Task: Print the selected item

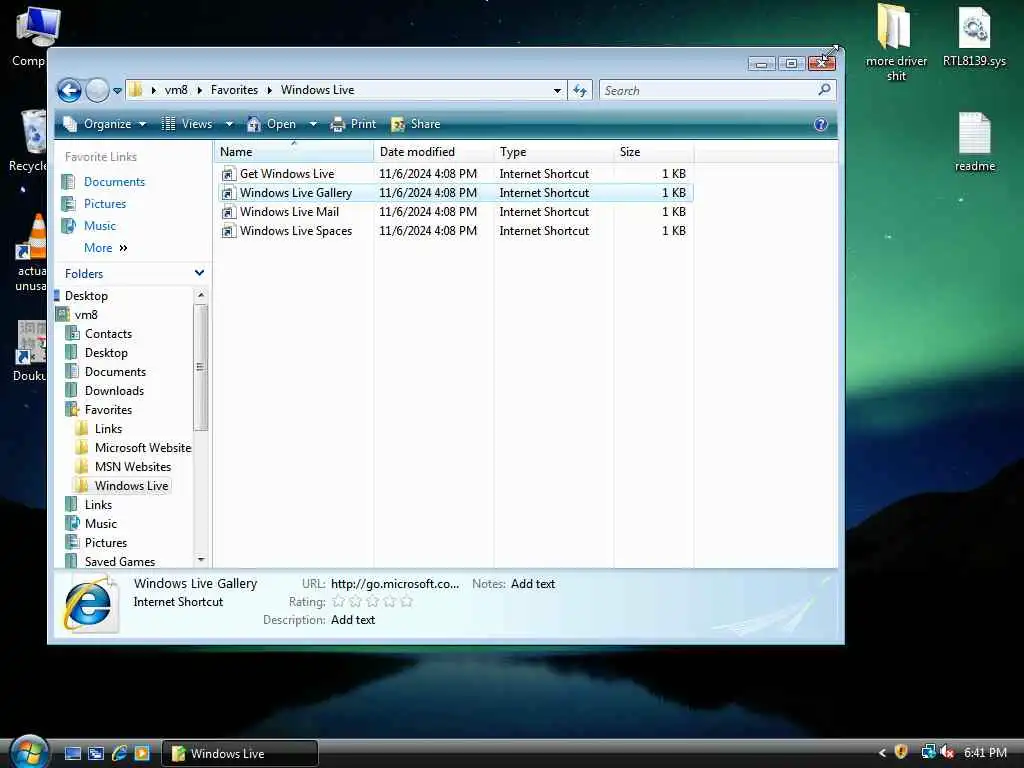Action: click(353, 124)
